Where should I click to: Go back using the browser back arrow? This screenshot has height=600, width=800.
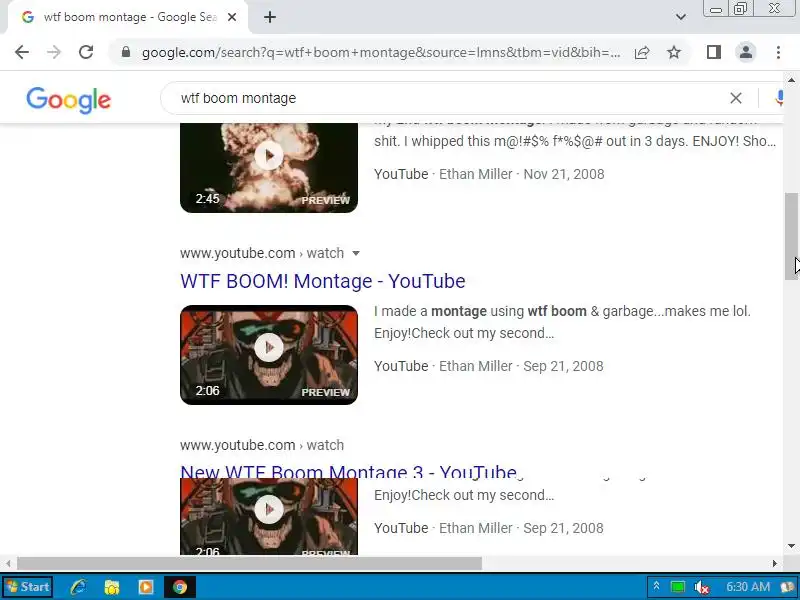tap(22, 52)
